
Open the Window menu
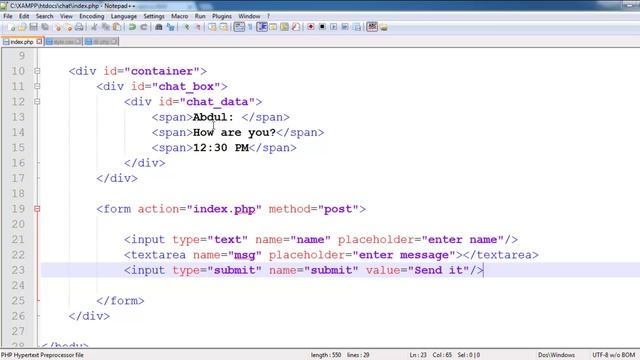249,16
